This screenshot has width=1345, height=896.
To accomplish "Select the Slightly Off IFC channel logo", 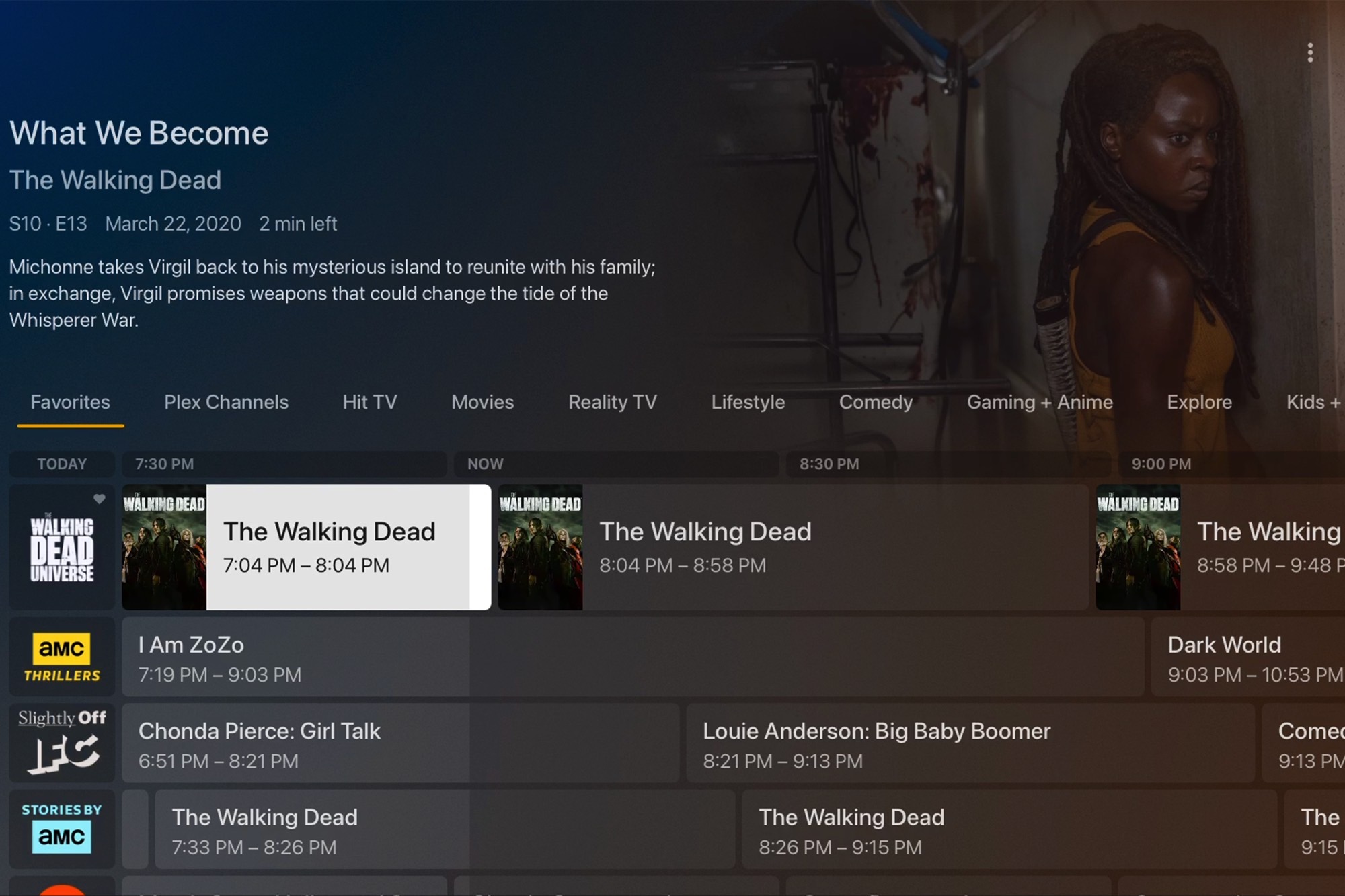I will 62,743.
